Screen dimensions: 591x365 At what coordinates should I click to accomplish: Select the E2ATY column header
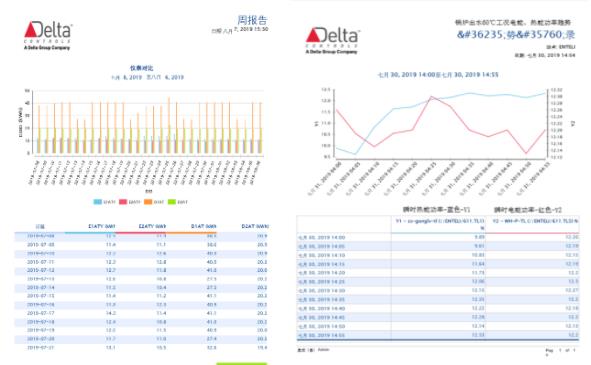click(x=152, y=226)
